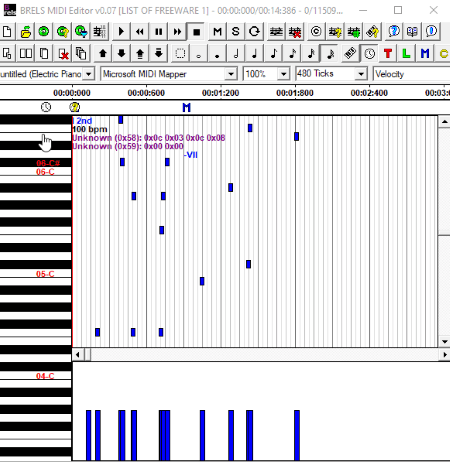Open the book manual icon
The height and width of the screenshot is (462, 450).
click(412, 32)
